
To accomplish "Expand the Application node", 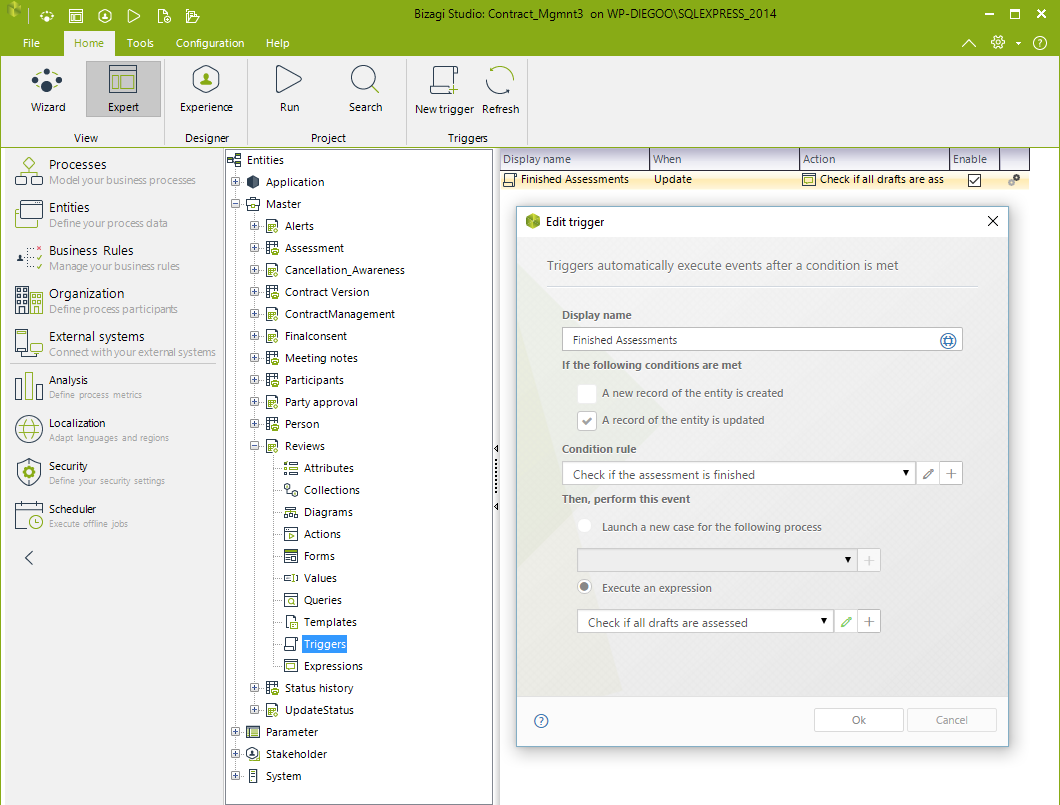I will pos(235,182).
